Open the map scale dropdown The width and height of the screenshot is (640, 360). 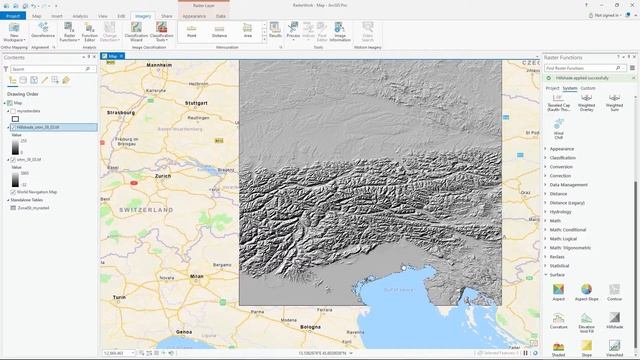pos(133,353)
